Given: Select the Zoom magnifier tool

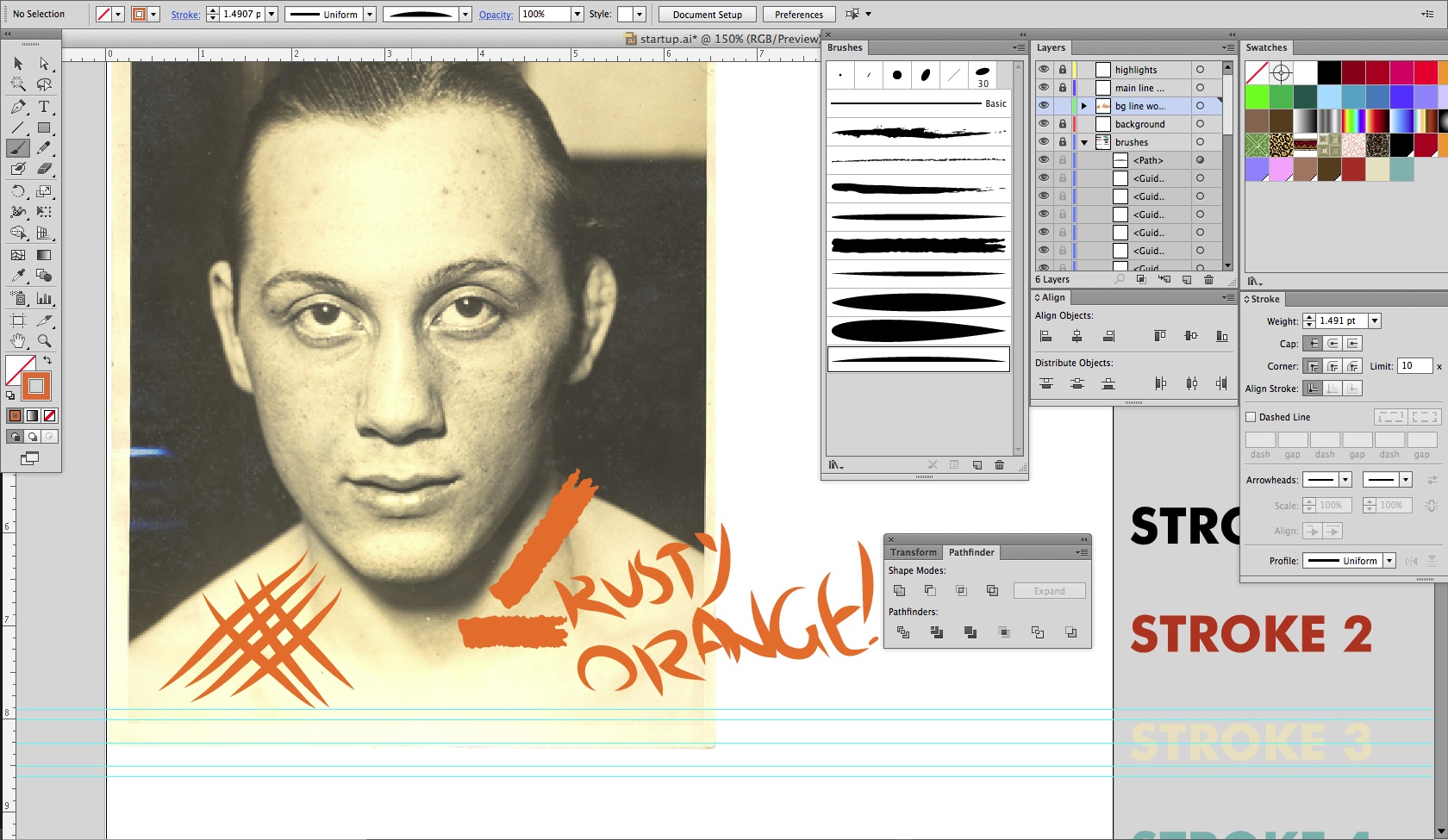Looking at the screenshot, I should click(x=44, y=341).
